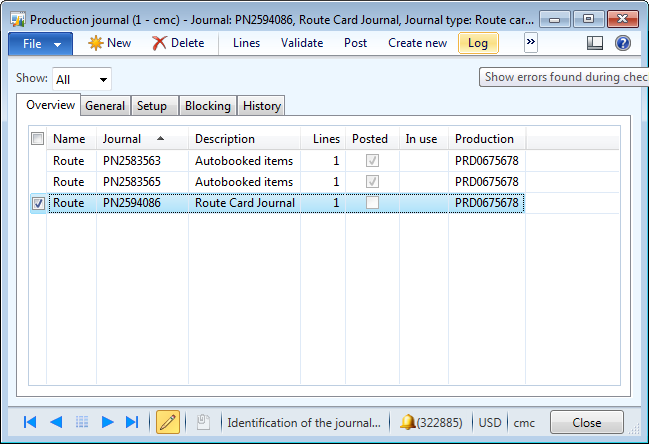Click the Lines value 1 for PN2594086

323,203
